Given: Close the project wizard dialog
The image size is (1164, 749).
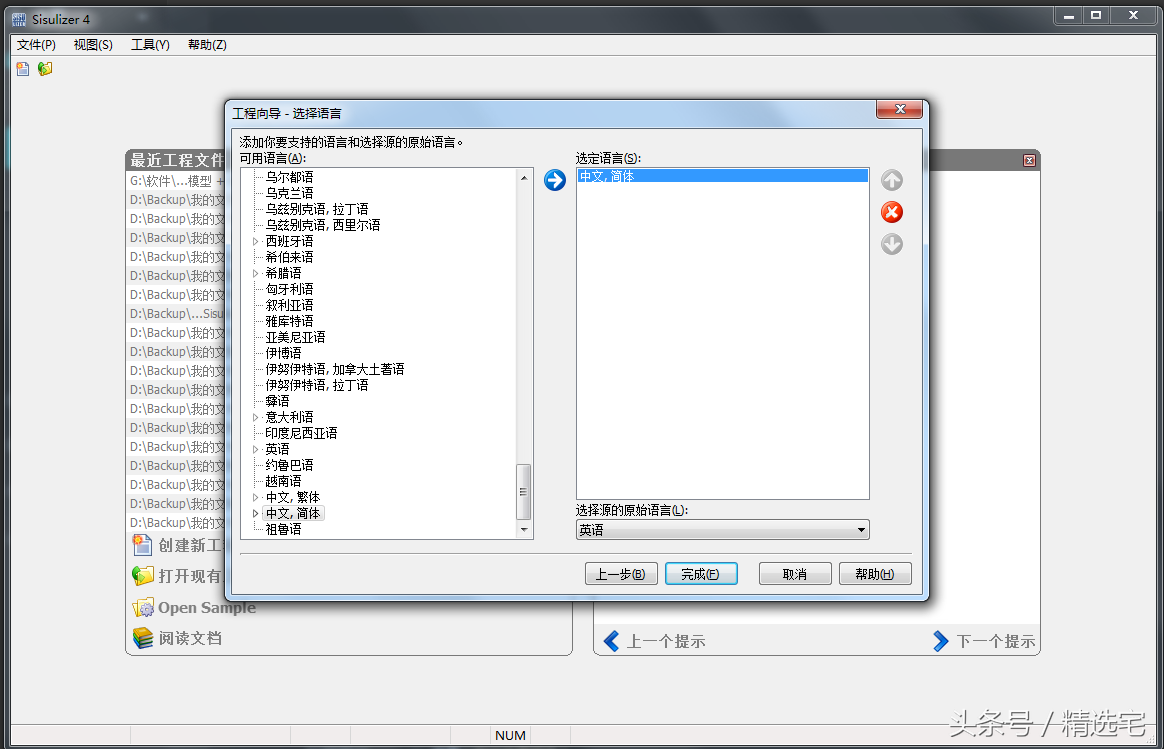Looking at the screenshot, I should click(900, 109).
